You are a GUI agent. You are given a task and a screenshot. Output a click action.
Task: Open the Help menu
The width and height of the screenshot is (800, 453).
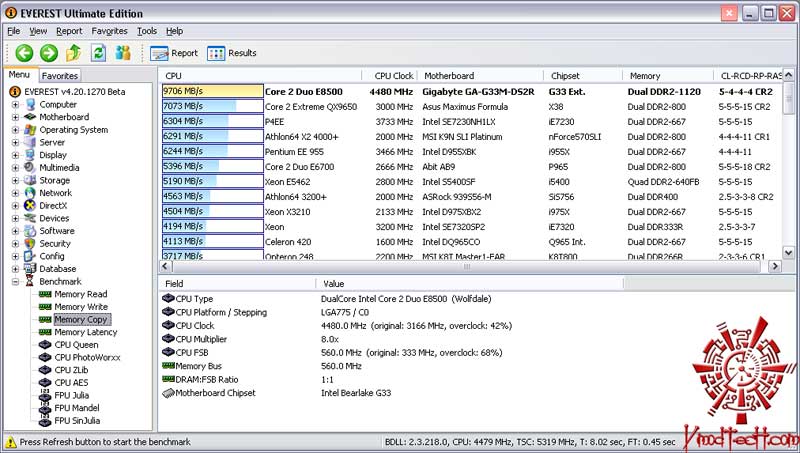pyautogui.click(x=174, y=31)
